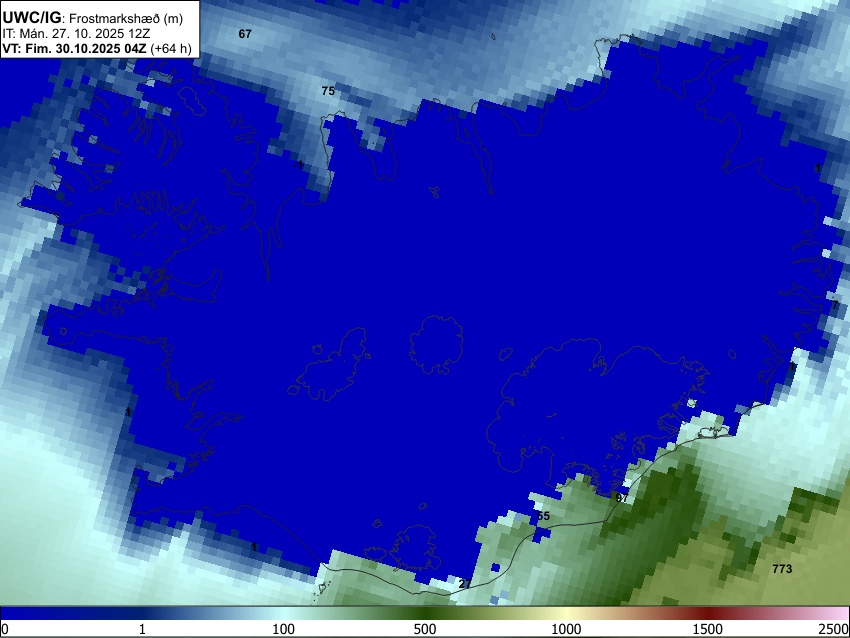Viewport: 850px width, 638px height.
Task: Click the map value label '773'
Action: tap(782, 569)
